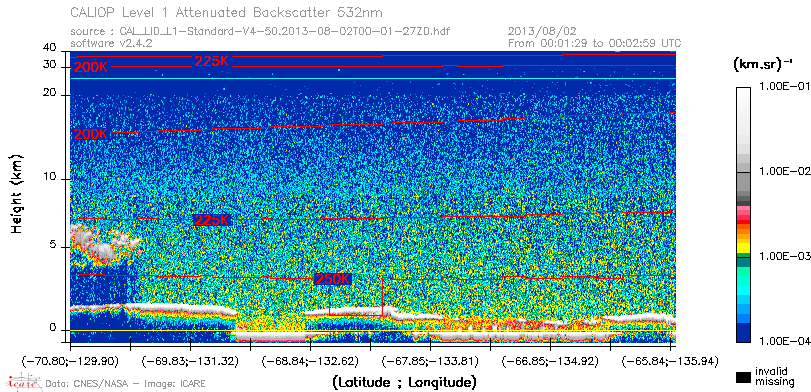
Task: Click the 225K label near top of plot
Action: pos(212,61)
